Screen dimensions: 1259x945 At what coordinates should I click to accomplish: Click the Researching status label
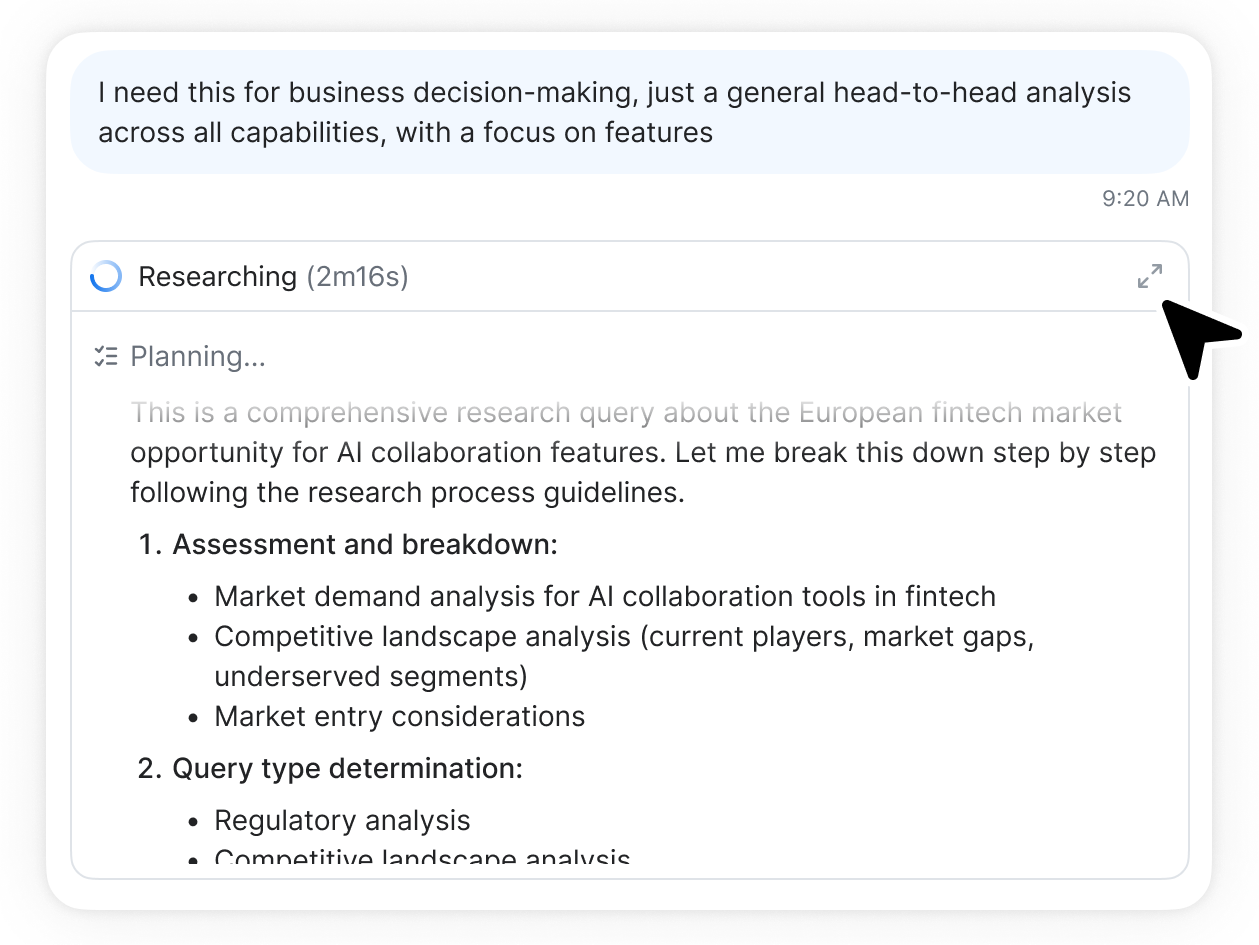pos(217,276)
